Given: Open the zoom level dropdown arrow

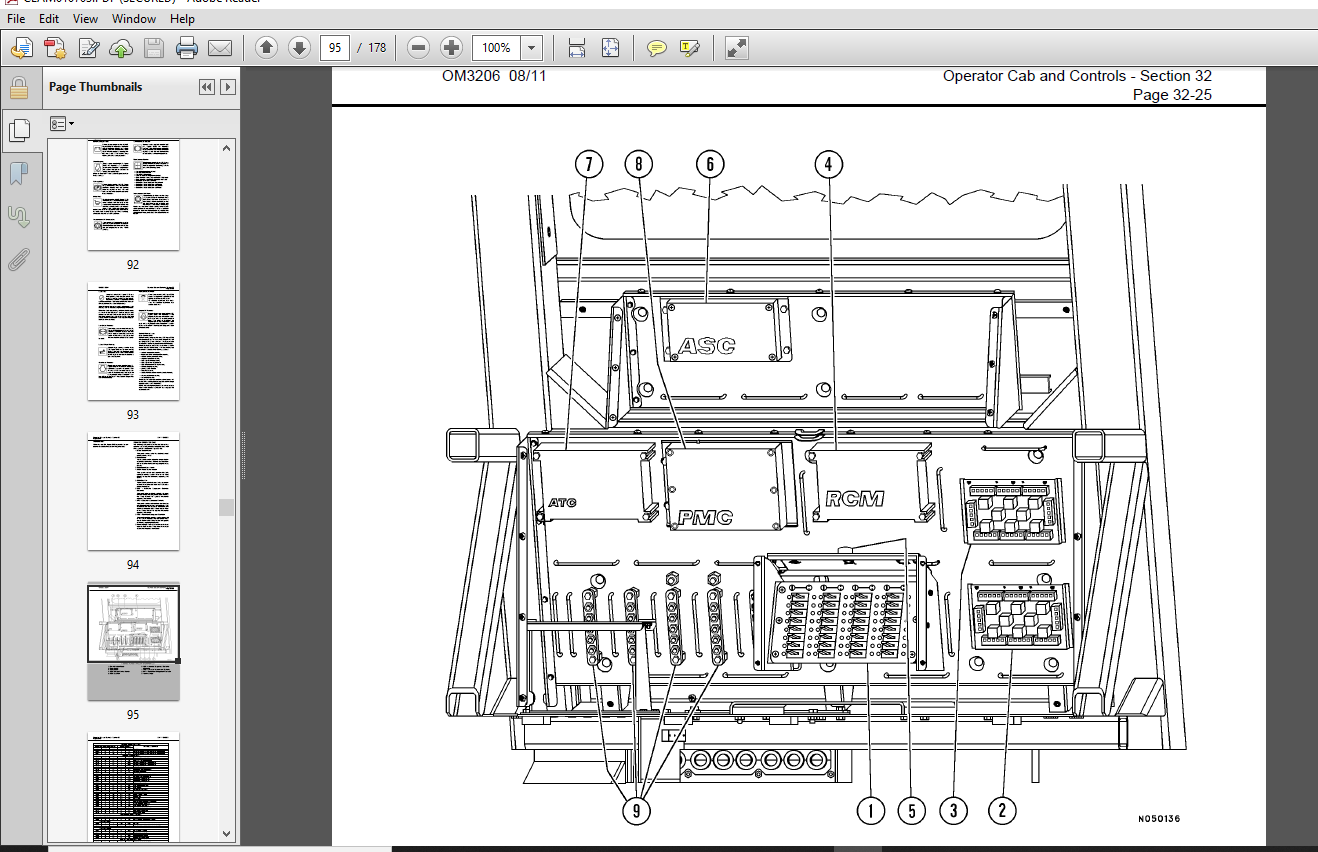Looking at the screenshot, I should 532,47.
